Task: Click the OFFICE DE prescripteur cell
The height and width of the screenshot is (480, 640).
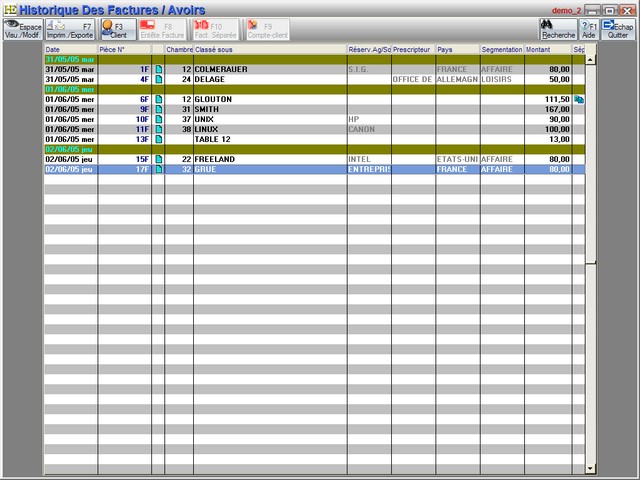Action: [x=412, y=79]
